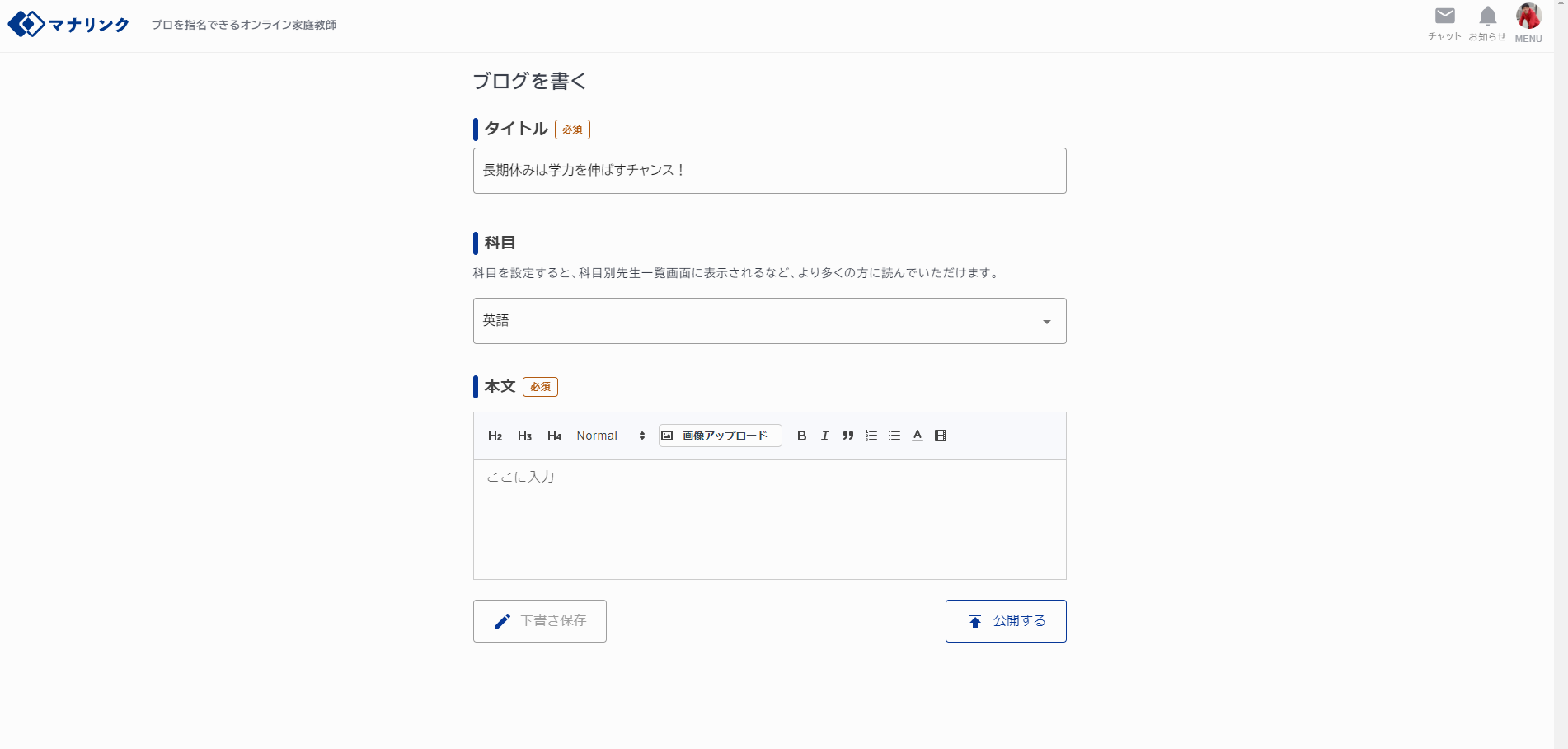Open the text color picker
Image resolution: width=1568 pixels, height=749 pixels.
pos(917,436)
